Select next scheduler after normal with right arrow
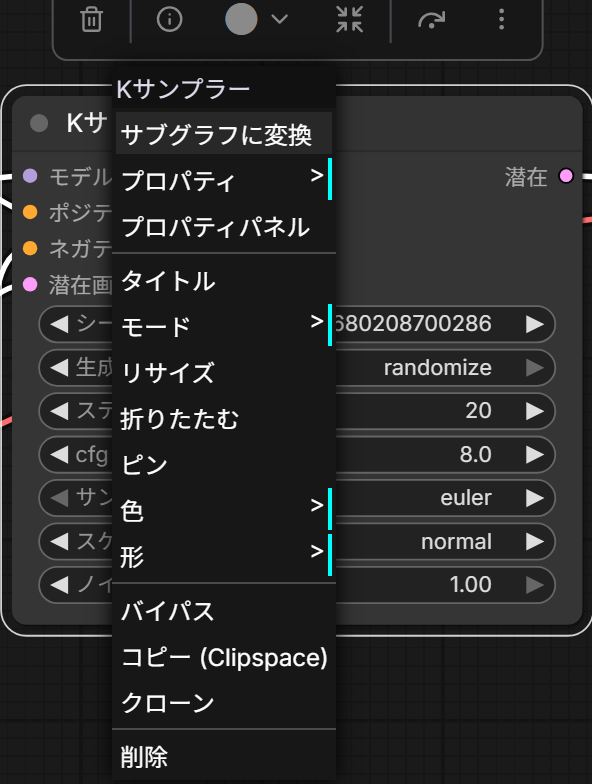Screen dimensions: 592x784 (534, 542)
